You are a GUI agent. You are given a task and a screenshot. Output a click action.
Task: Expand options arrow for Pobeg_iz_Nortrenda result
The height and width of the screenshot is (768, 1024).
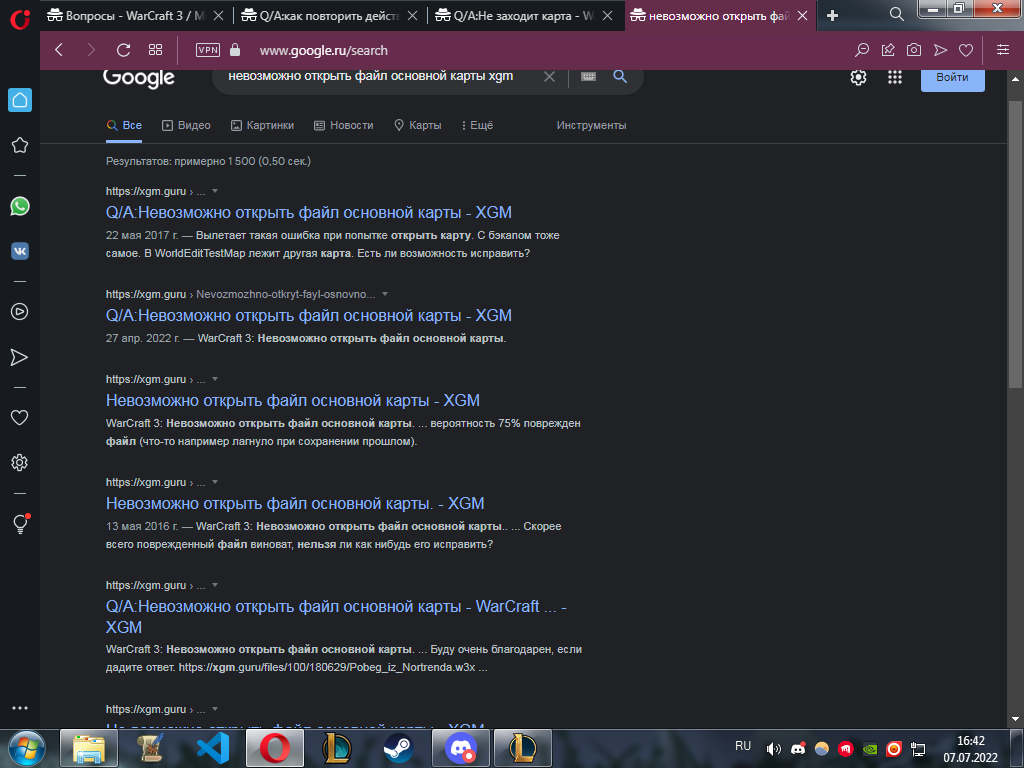click(215, 586)
